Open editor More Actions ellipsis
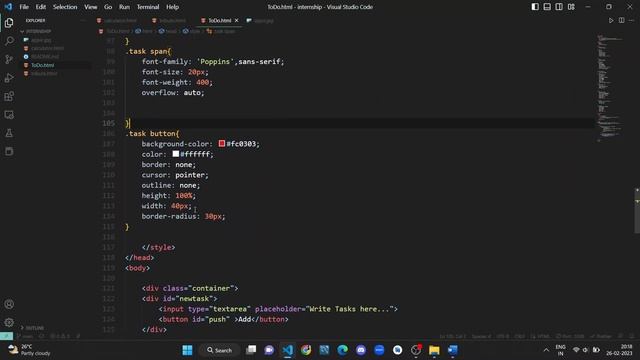Image resolution: width=640 pixels, height=360 pixels. [x=631, y=20]
